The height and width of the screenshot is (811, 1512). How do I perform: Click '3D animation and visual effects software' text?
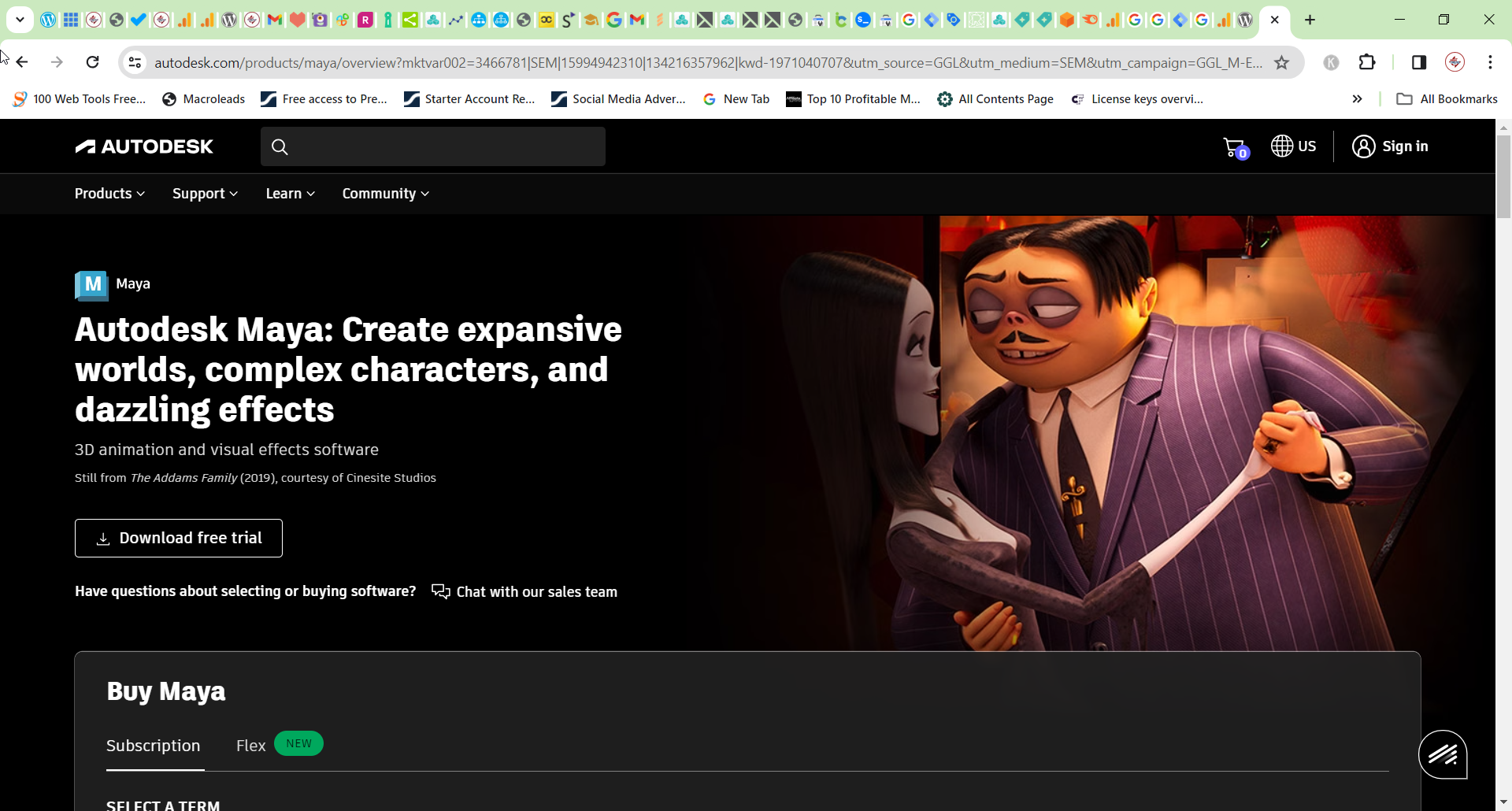coord(227,450)
